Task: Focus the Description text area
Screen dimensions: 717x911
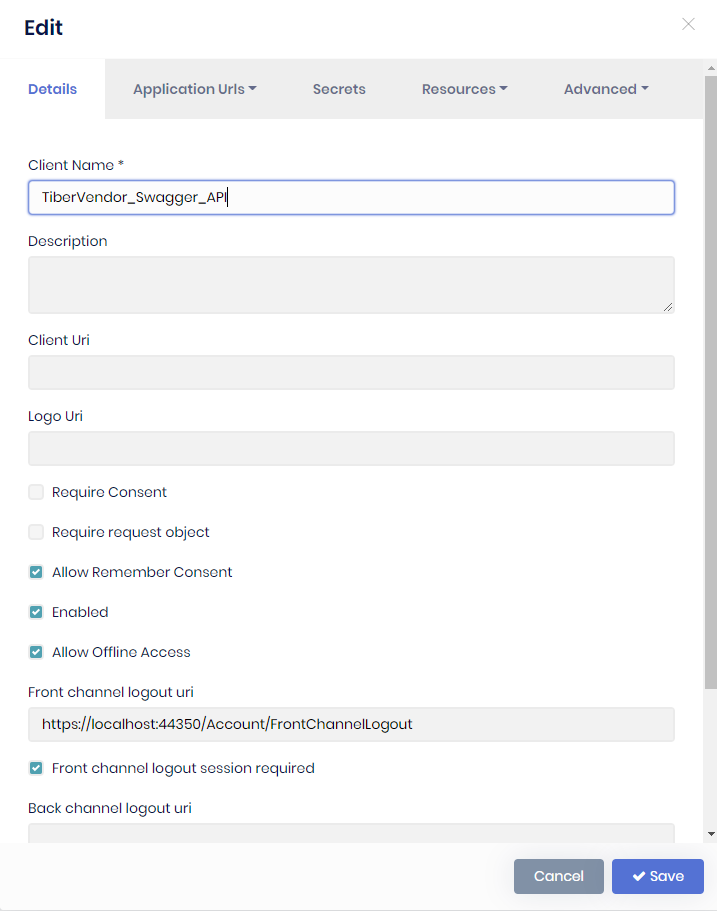Action: pyautogui.click(x=350, y=284)
